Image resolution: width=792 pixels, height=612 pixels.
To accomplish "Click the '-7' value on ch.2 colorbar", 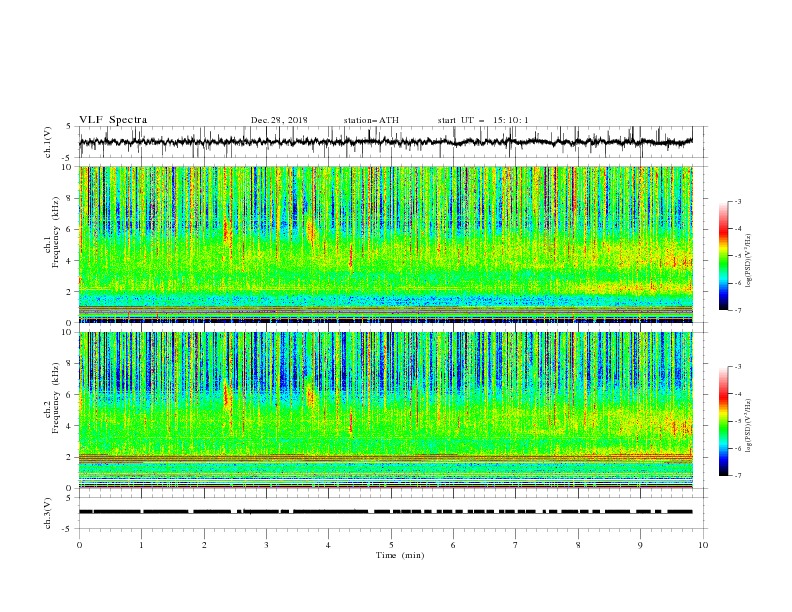I will click(x=737, y=476).
